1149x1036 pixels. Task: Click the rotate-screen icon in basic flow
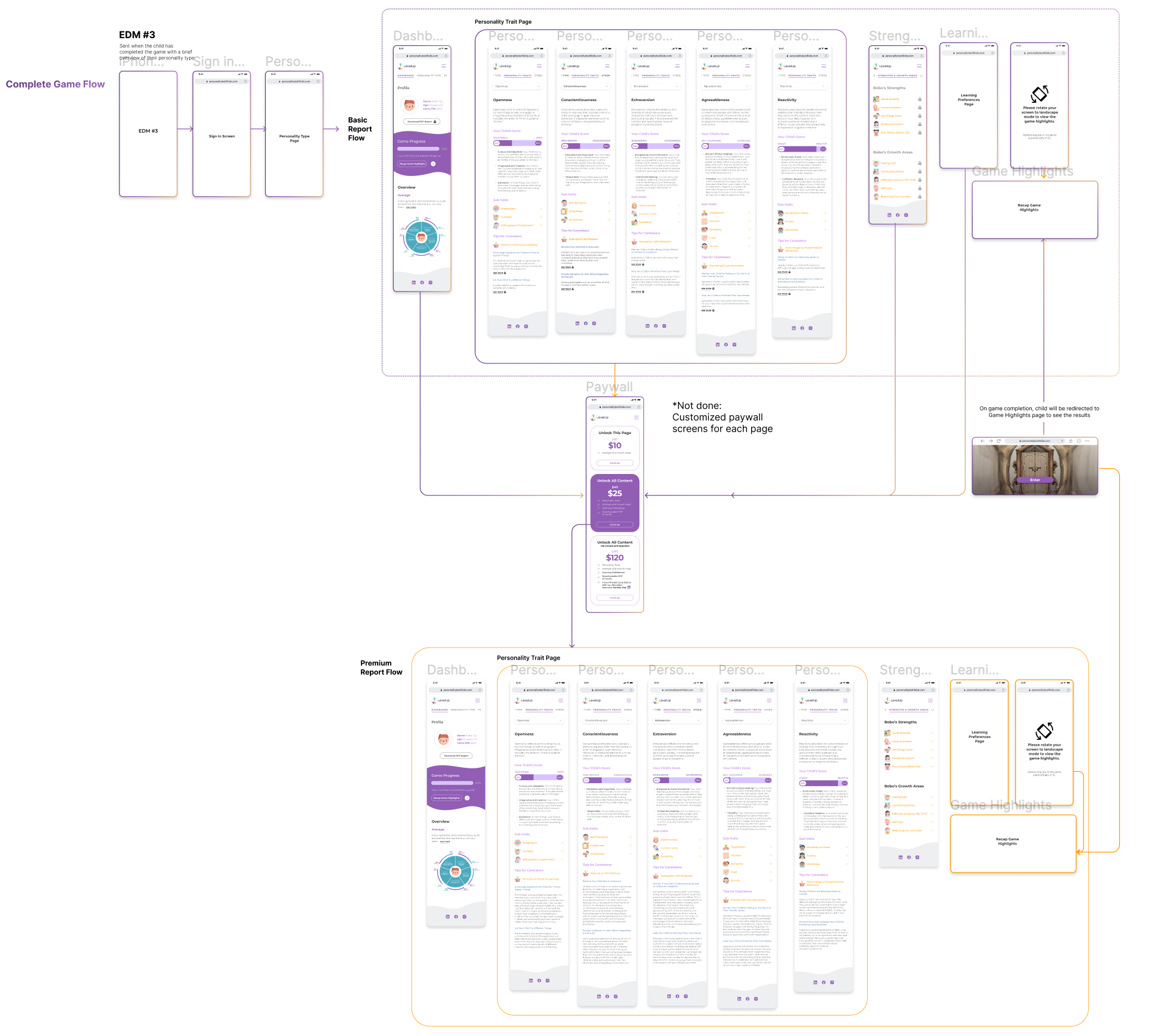(x=1040, y=93)
